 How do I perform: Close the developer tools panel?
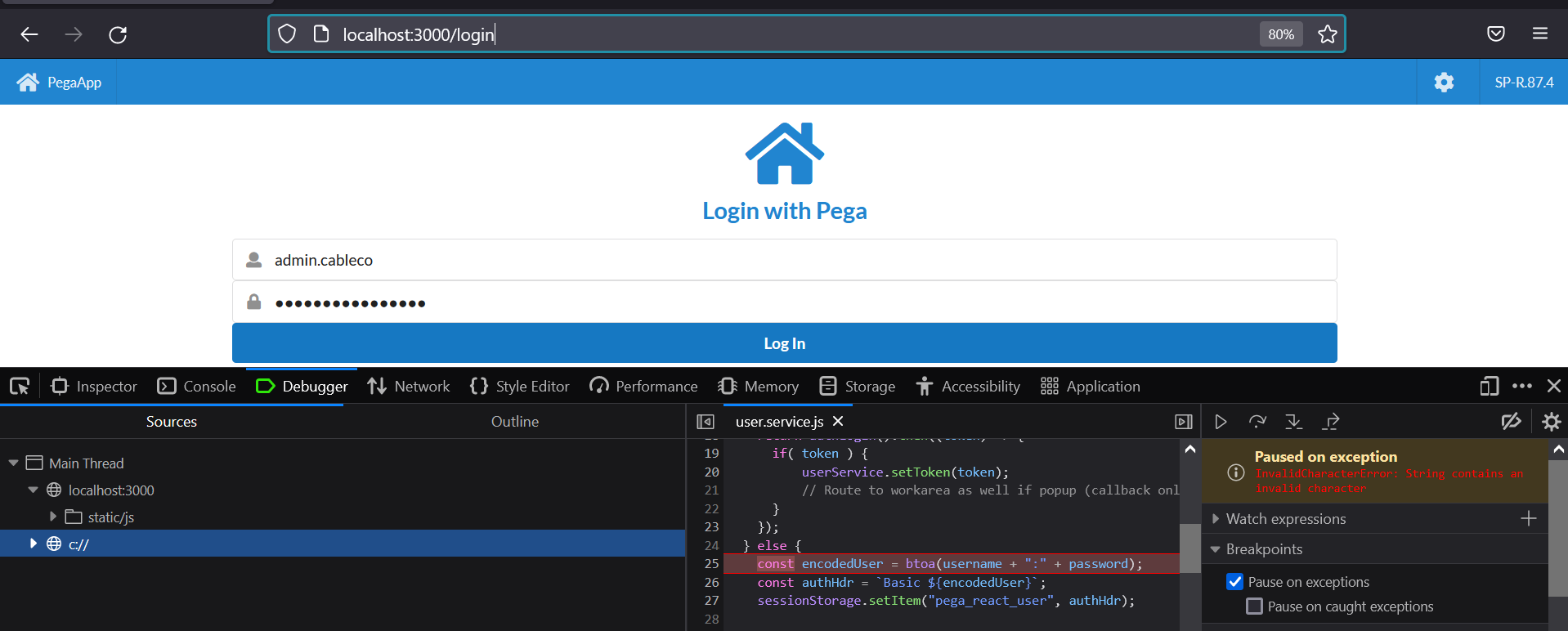(x=1554, y=386)
